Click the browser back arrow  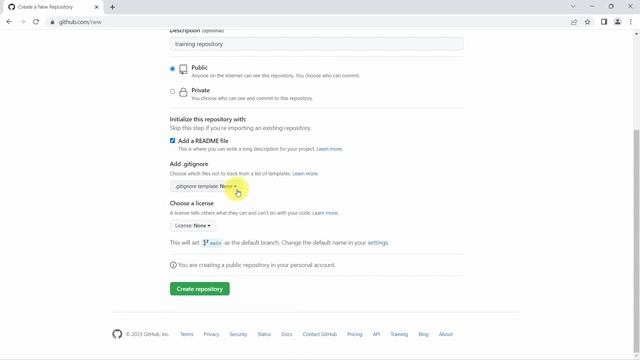9,22
